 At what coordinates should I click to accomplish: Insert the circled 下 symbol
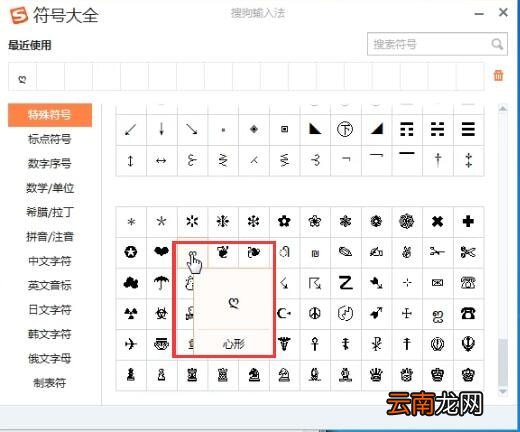pyautogui.click(x=345, y=129)
